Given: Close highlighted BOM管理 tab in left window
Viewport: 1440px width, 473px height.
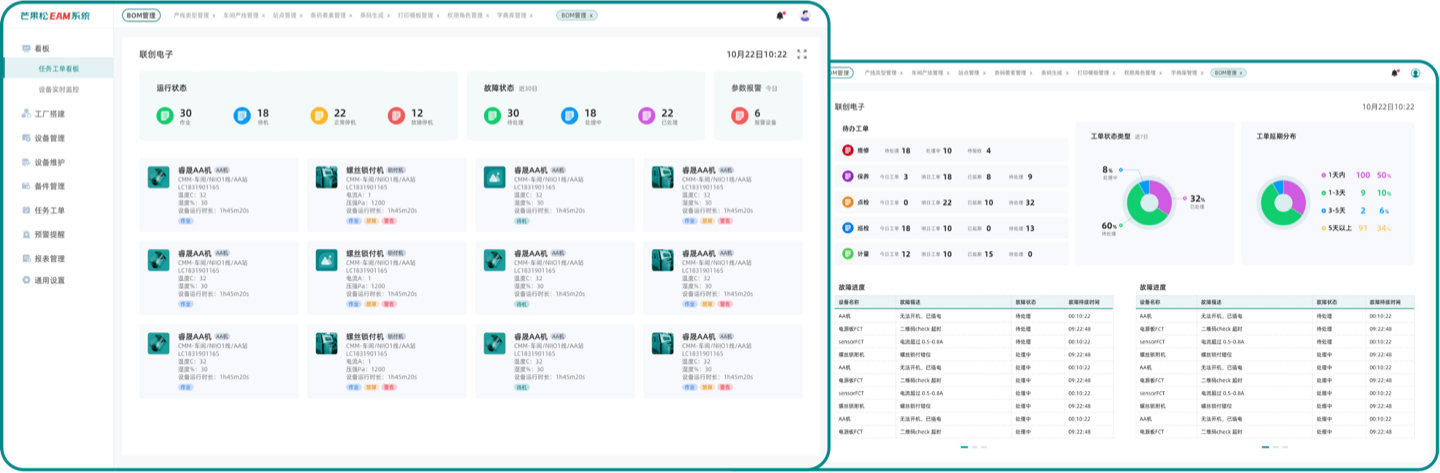Looking at the screenshot, I should coord(591,16).
